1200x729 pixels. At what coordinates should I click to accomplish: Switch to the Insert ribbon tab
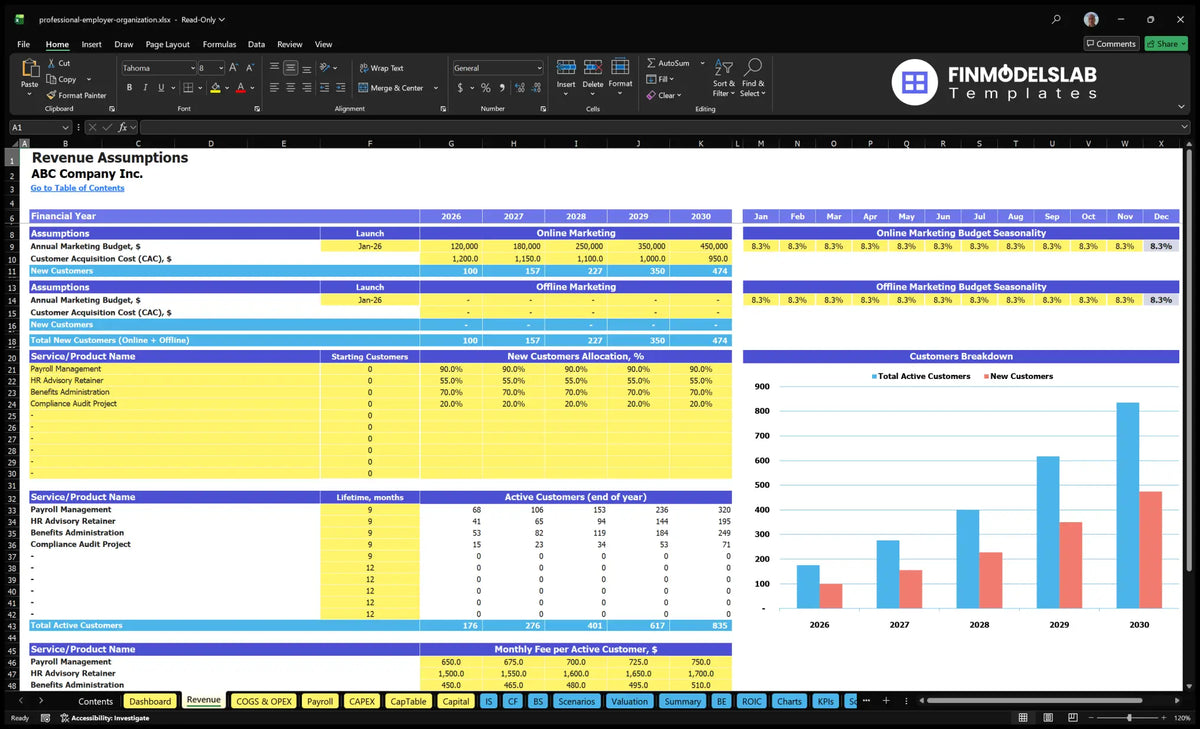click(x=91, y=44)
